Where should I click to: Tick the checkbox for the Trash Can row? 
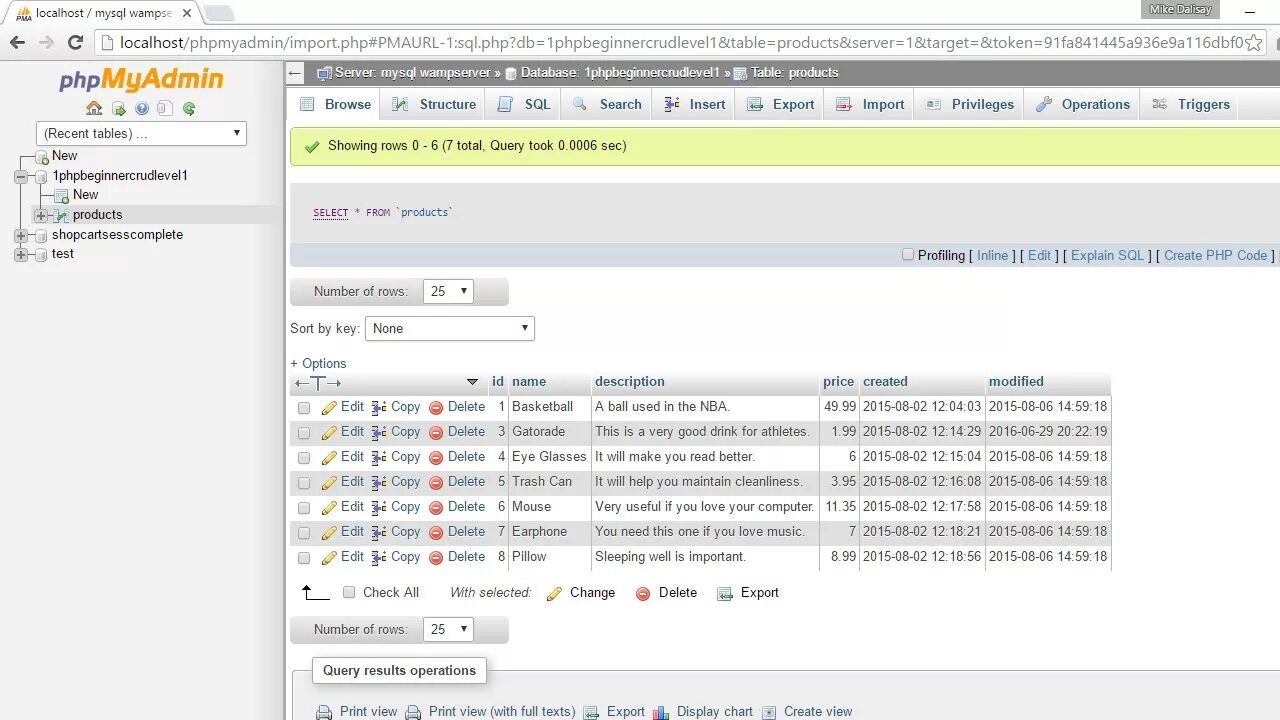(304, 483)
